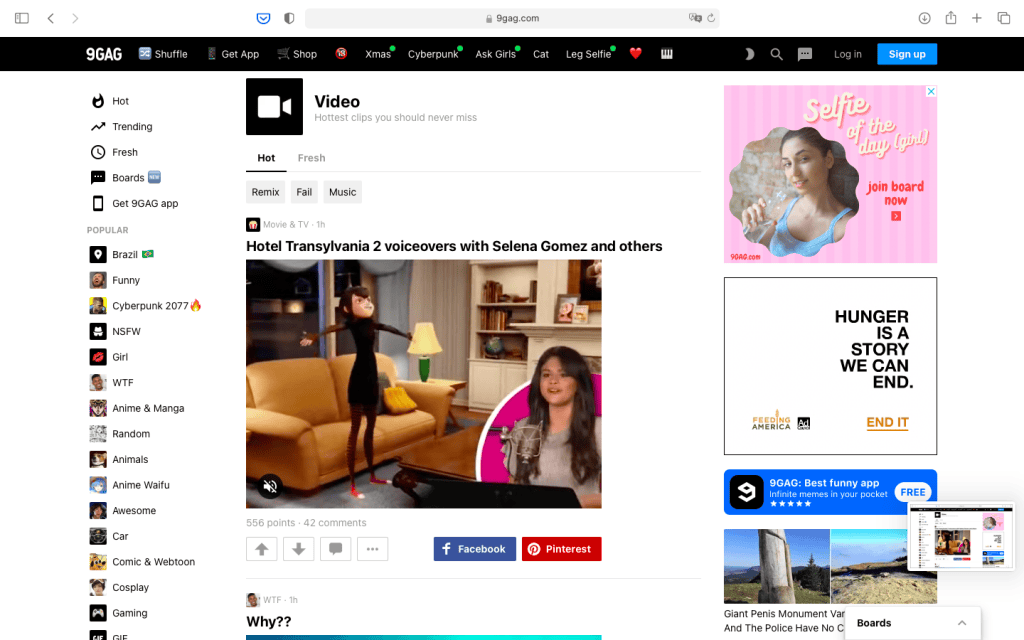
Task: Open the Xmas section
Action: [x=379, y=54]
